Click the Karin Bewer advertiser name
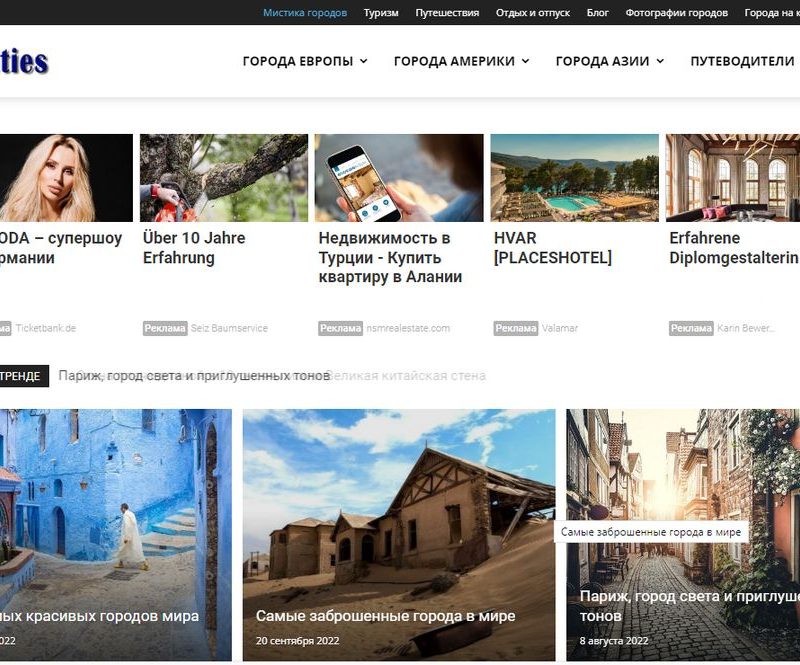The image size is (800, 665). point(745,328)
